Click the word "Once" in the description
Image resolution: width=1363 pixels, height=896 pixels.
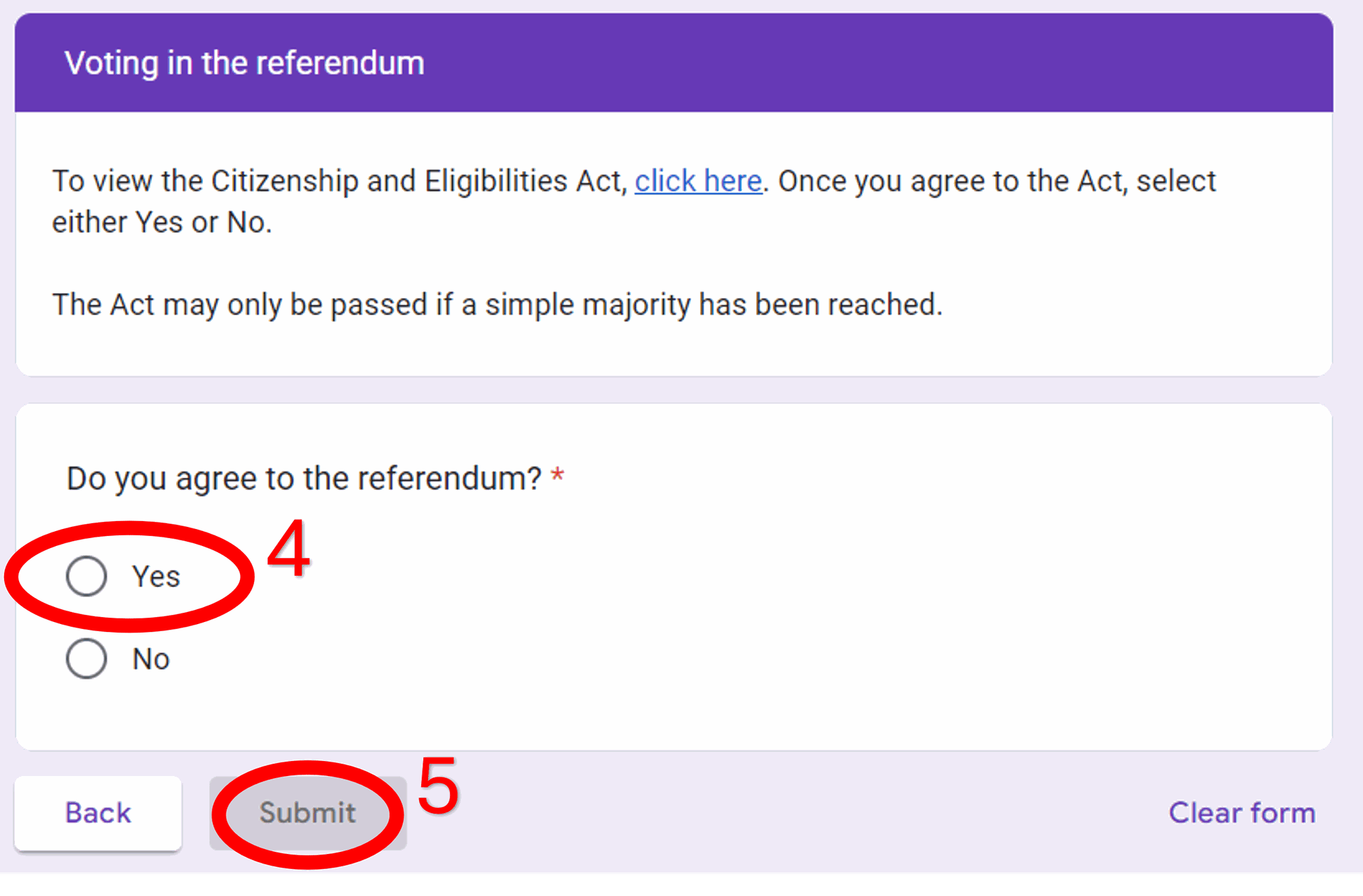[x=811, y=181]
